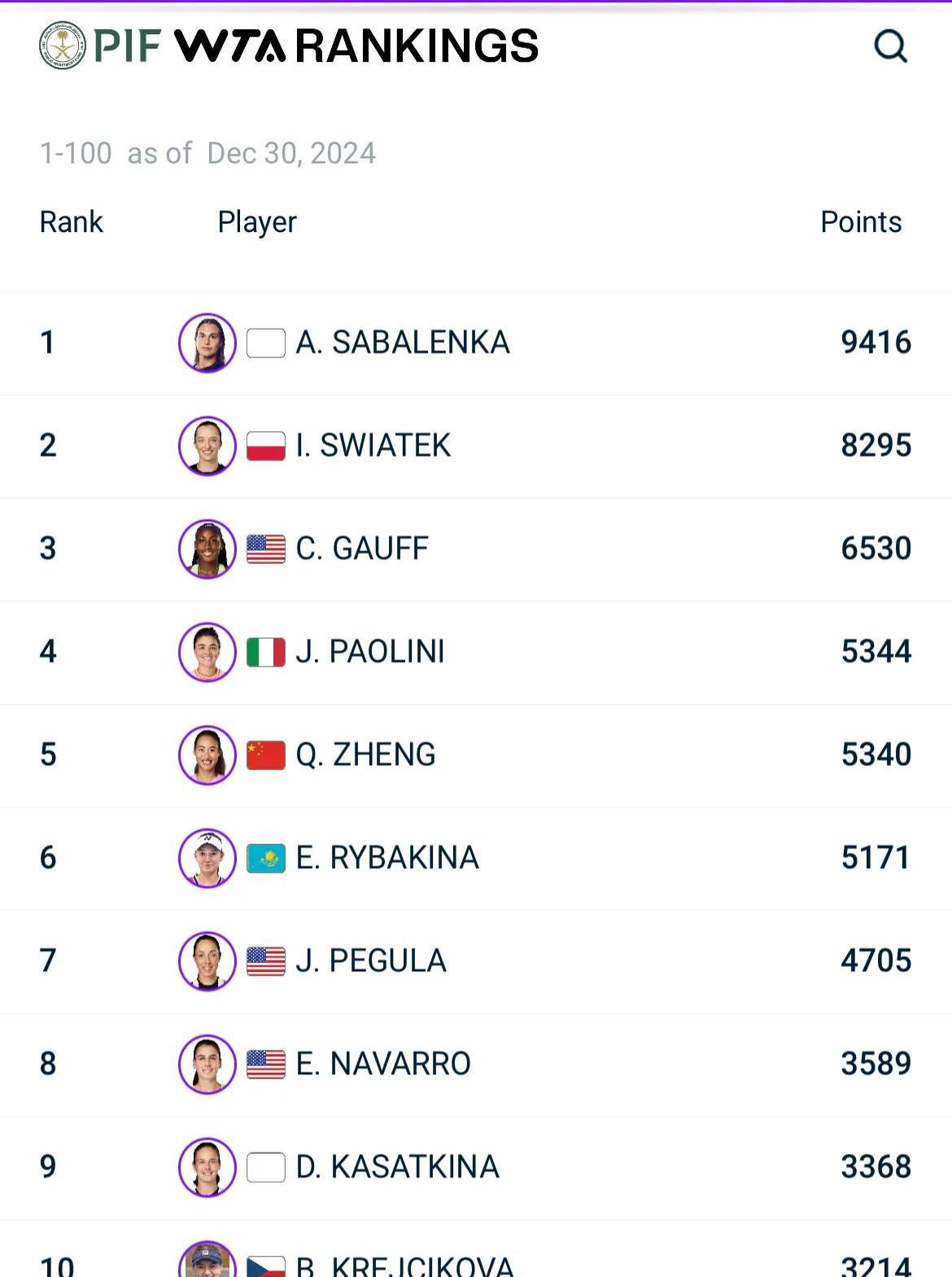
Task: Click the China flag beside Zheng
Action: coord(266,755)
